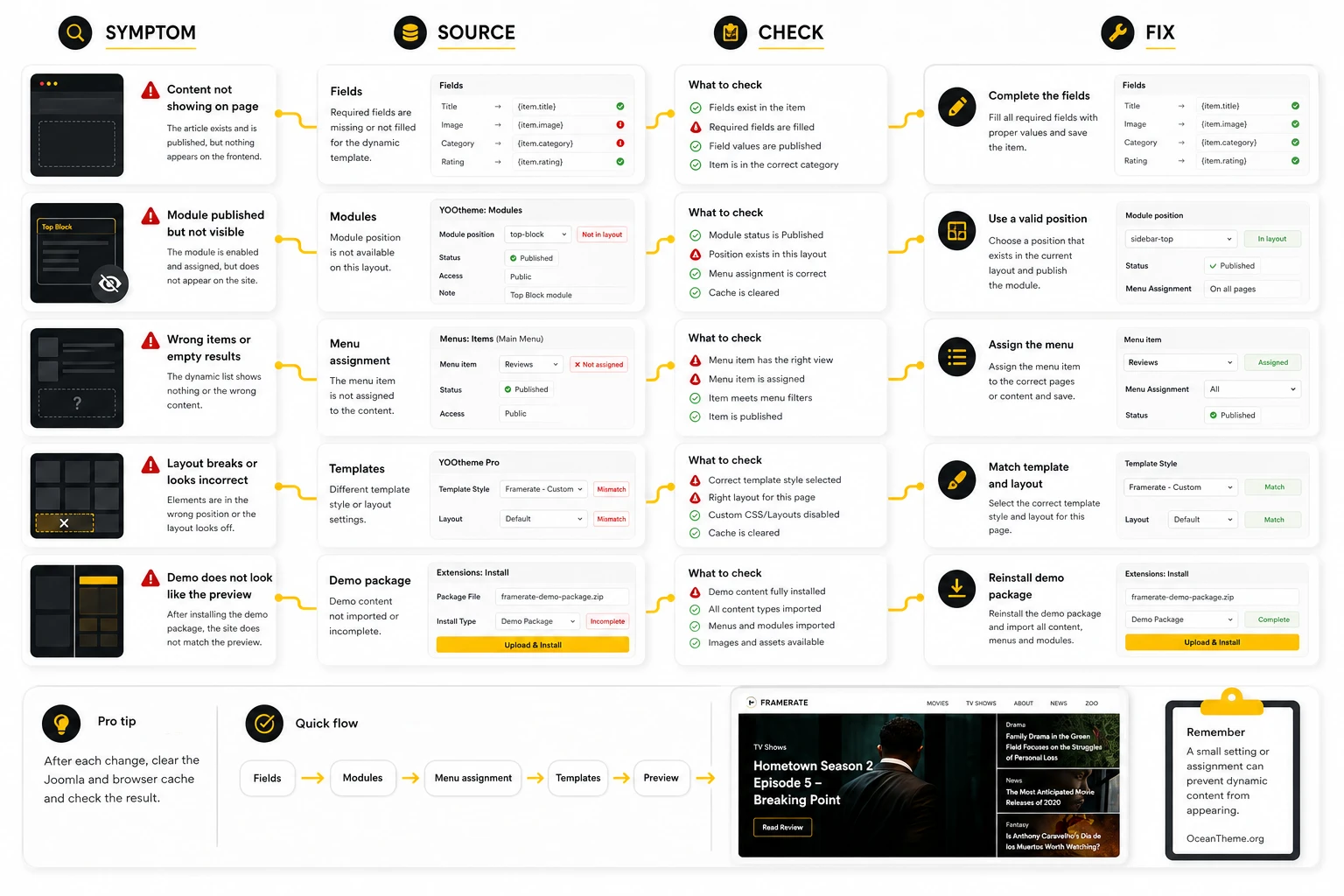Toggle green check for Item meets menu filters
This screenshot has width=1344, height=896.
coord(696,398)
